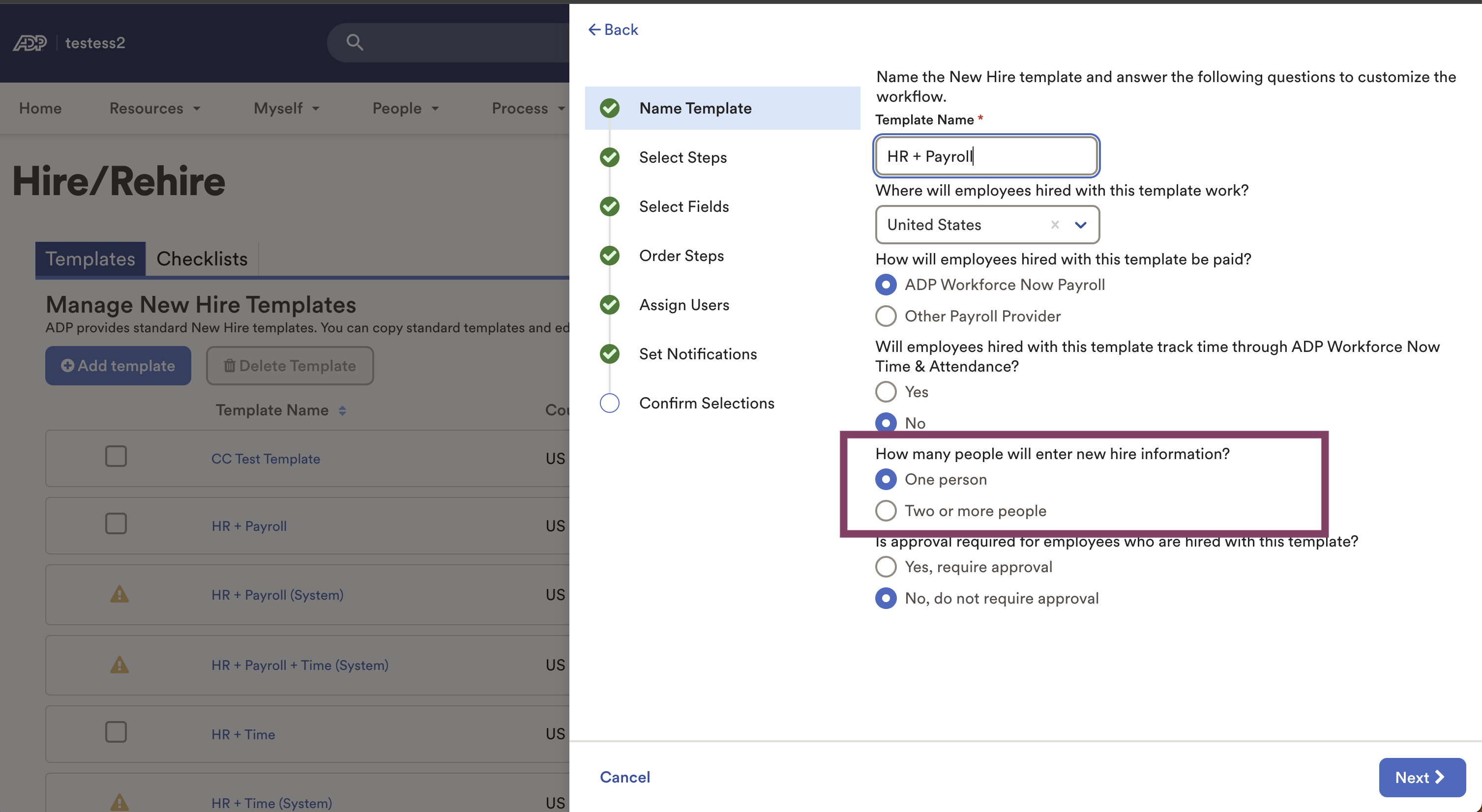
Task: Clear the United States selection with X
Action: pyautogui.click(x=1055, y=224)
